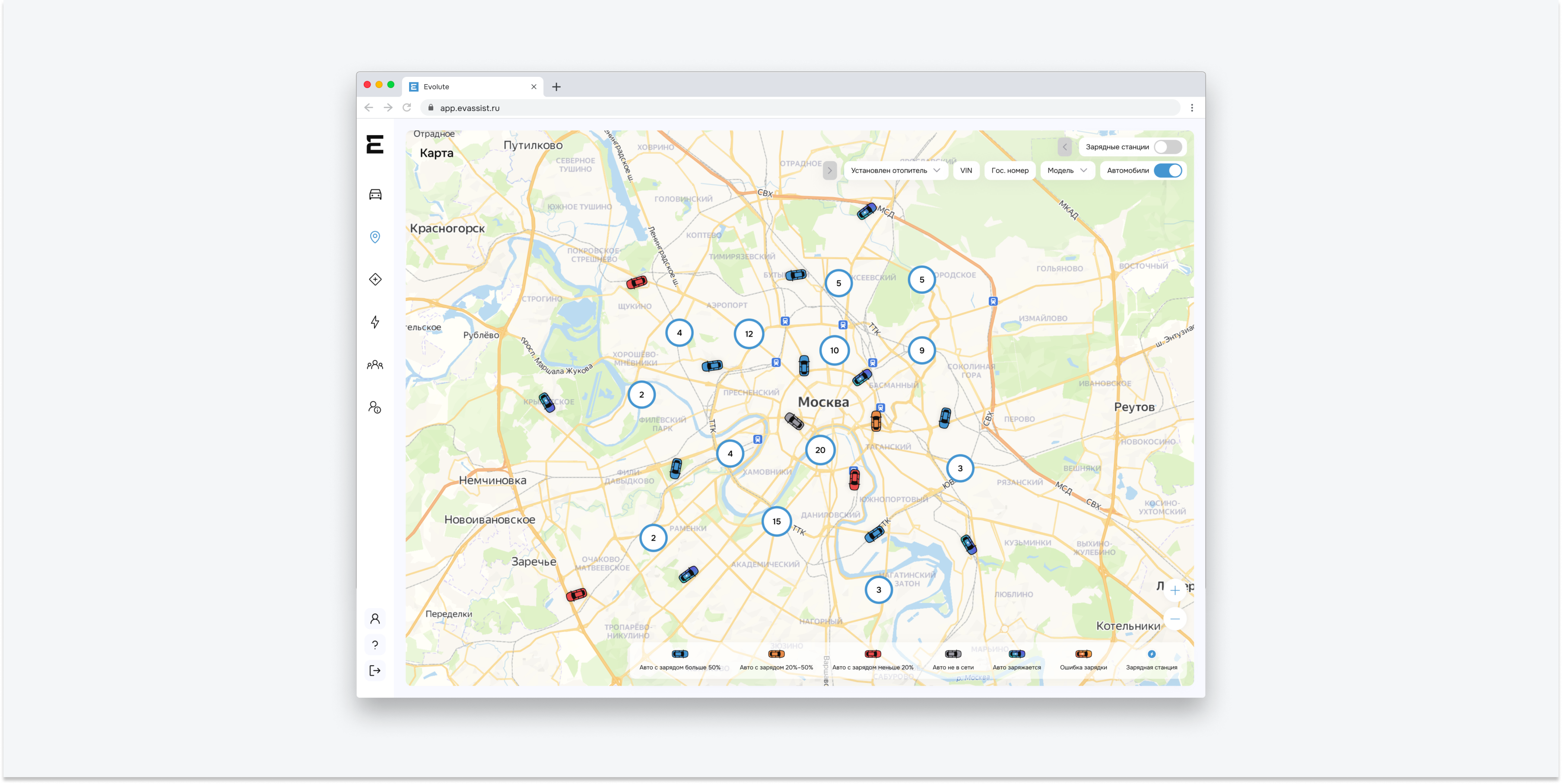The image size is (1562, 784).
Task: Disable the Автомобили toggle
Action: coord(1168,170)
